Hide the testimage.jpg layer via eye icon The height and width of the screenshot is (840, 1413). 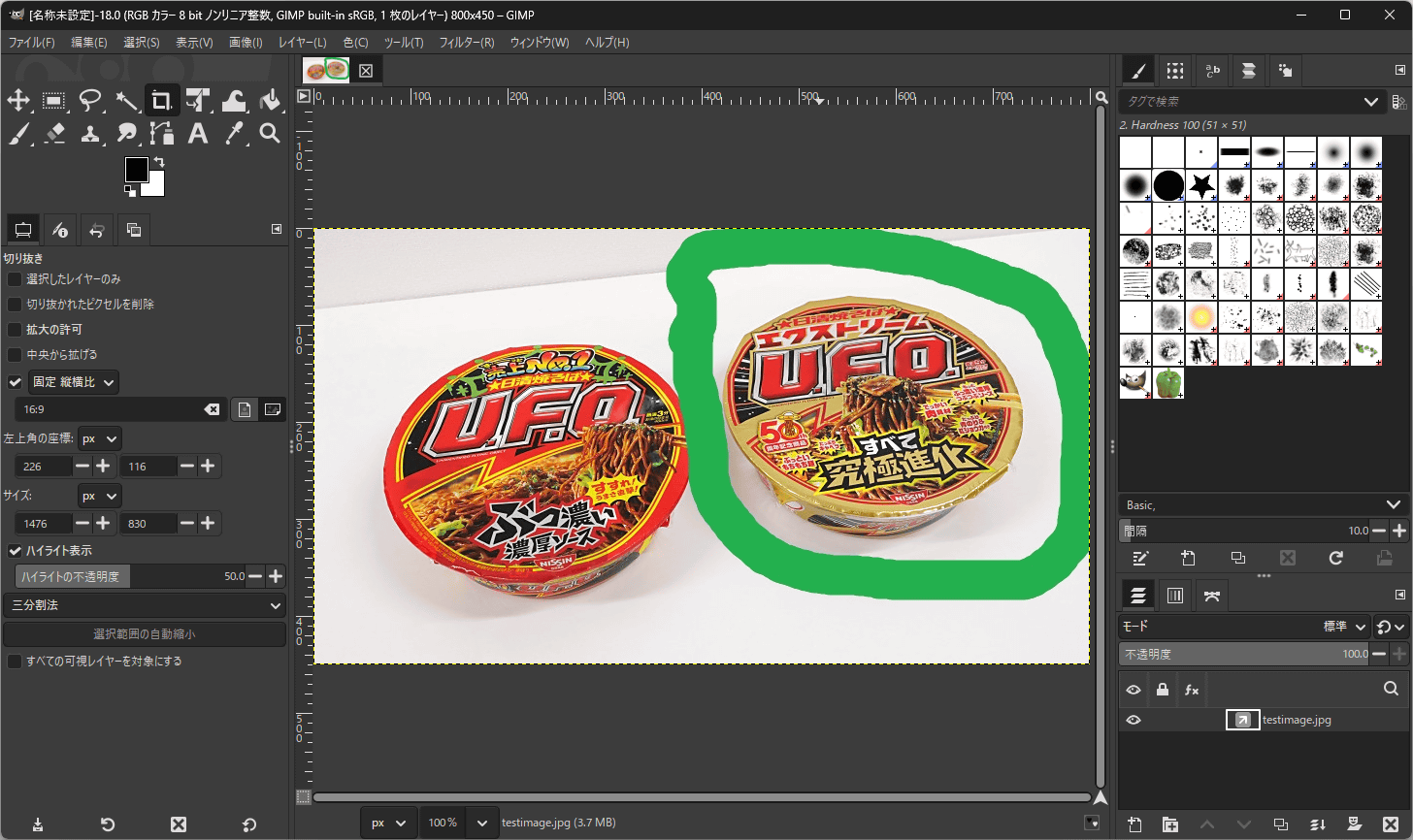(1134, 720)
